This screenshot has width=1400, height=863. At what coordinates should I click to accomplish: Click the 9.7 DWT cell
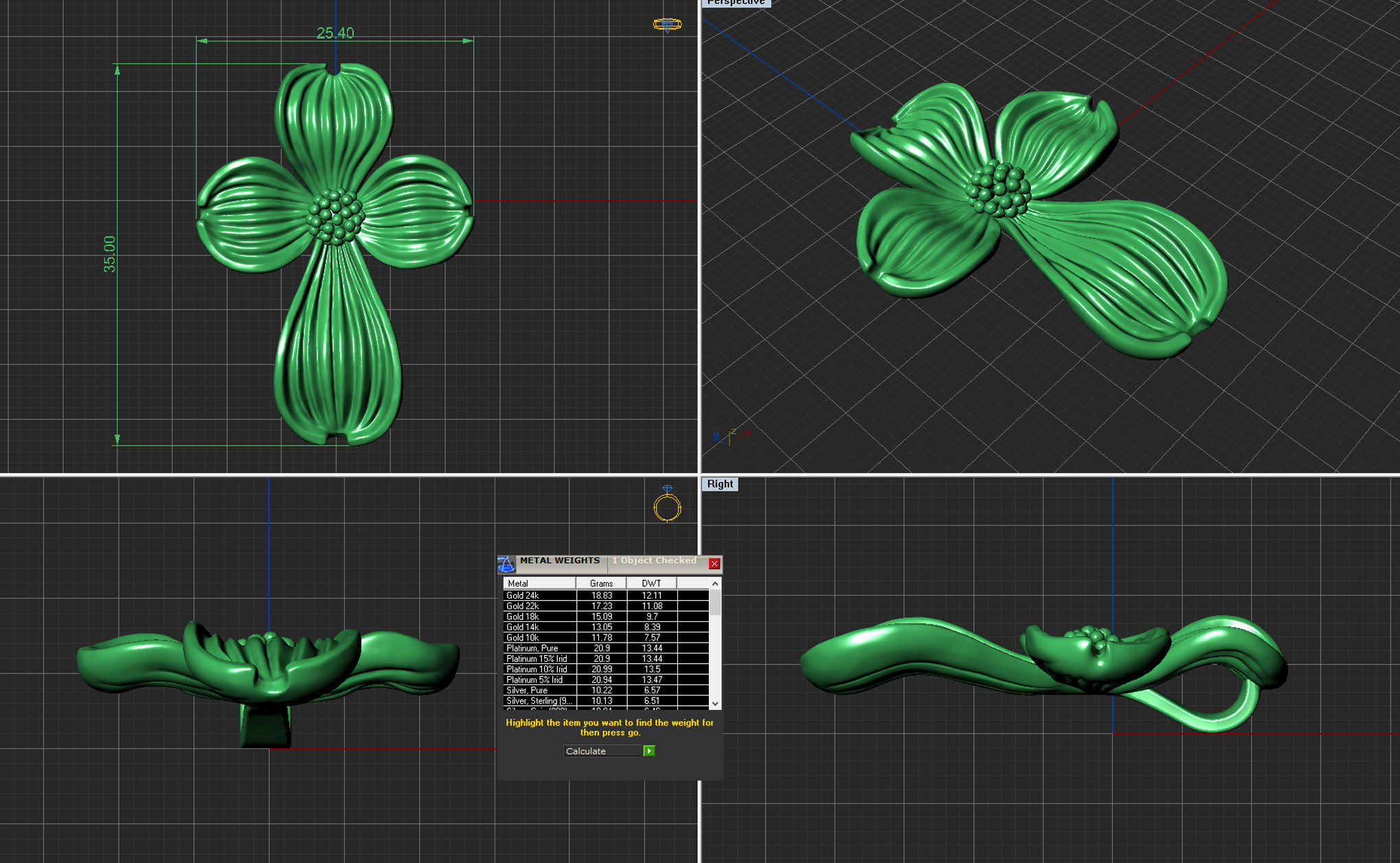point(651,617)
